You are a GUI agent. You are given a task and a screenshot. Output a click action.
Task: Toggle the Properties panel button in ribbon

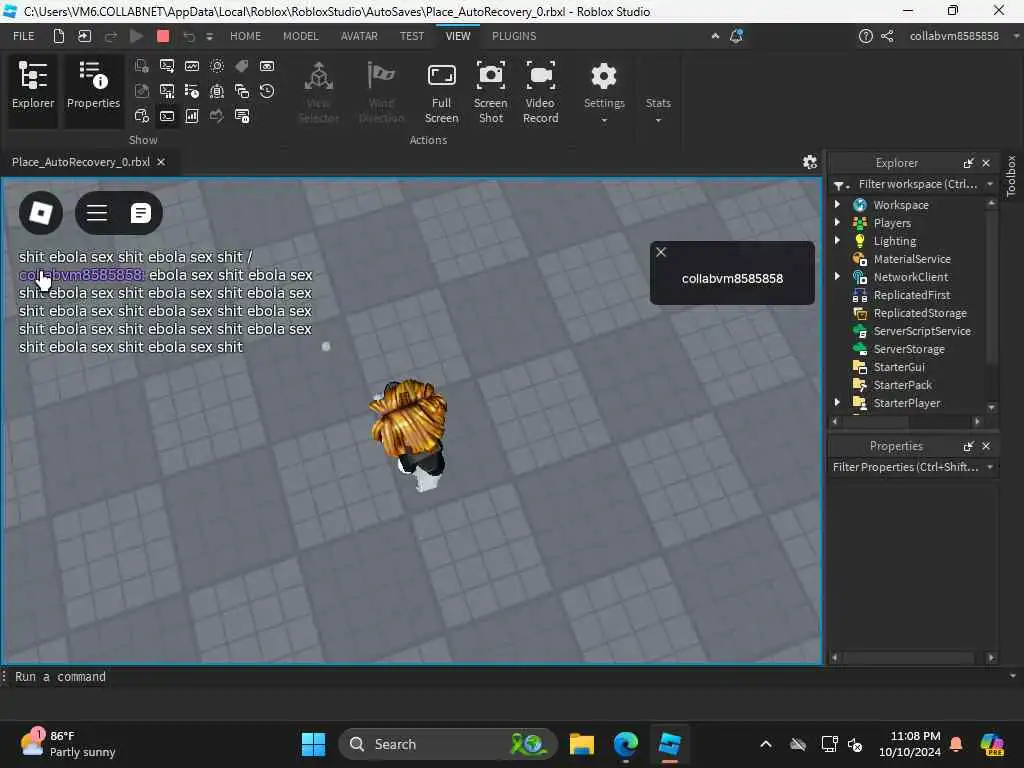(93, 89)
